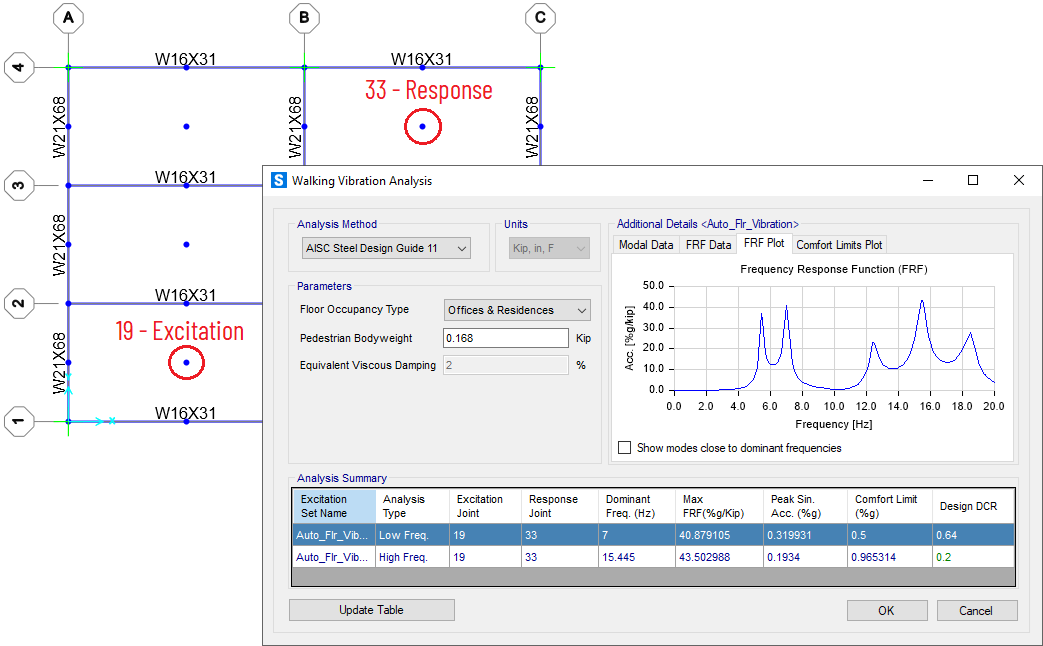The width and height of the screenshot is (1043, 646).
Task: Click the SAFE application icon in dialog title
Action: click(278, 181)
